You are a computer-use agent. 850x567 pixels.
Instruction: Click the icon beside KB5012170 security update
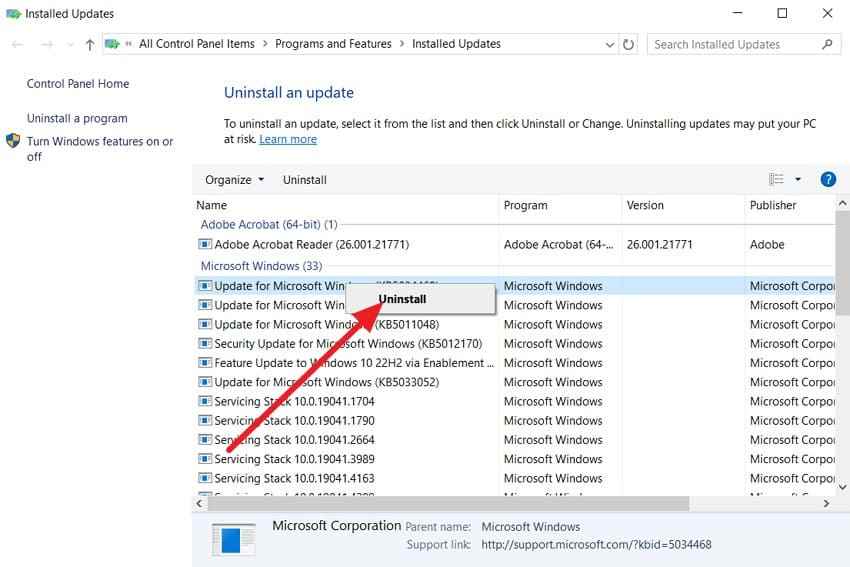pyautogui.click(x=205, y=344)
